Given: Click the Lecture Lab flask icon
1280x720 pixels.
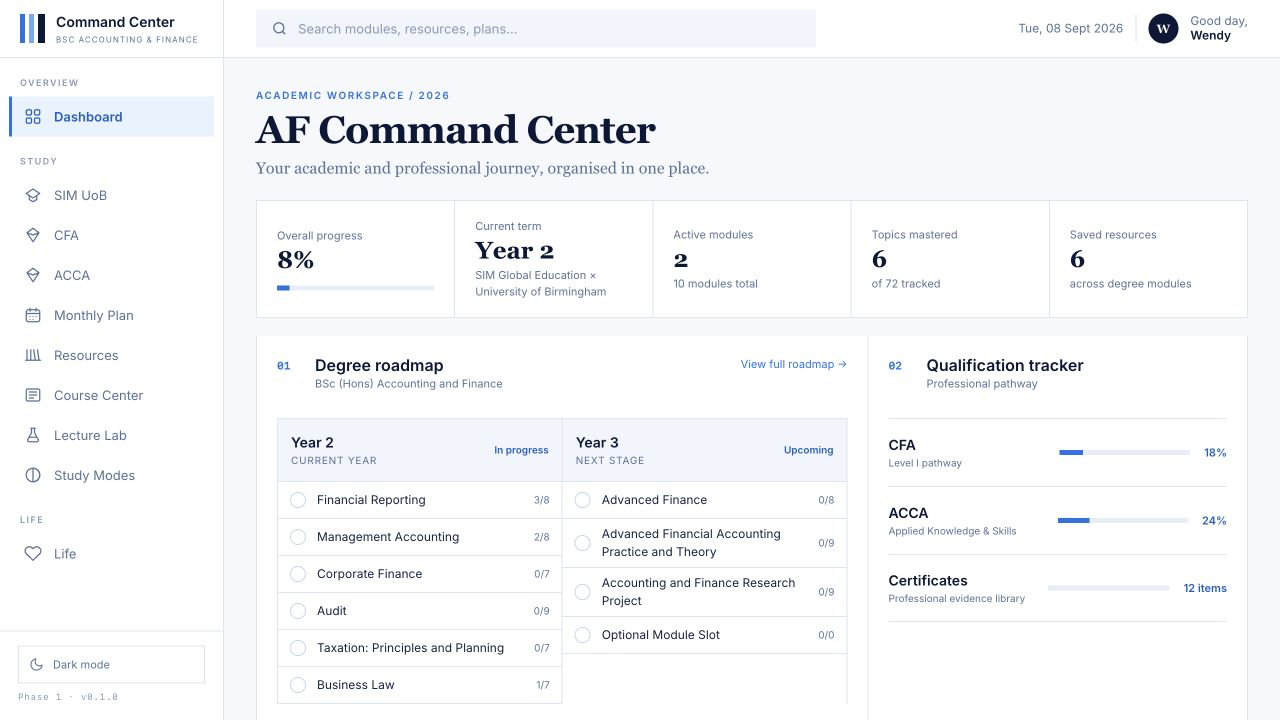Looking at the screenshot, I should (x=33, y=435).
